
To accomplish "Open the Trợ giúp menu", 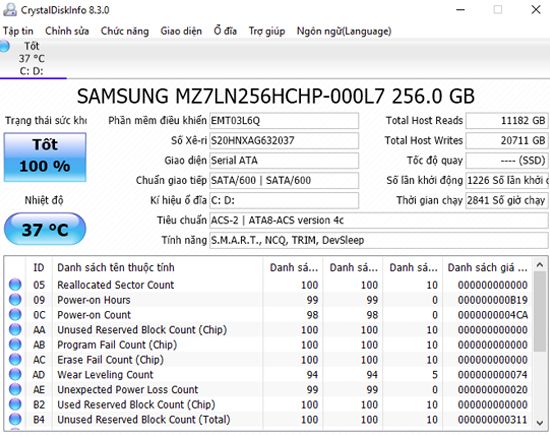I will click(x=267, y=31).
